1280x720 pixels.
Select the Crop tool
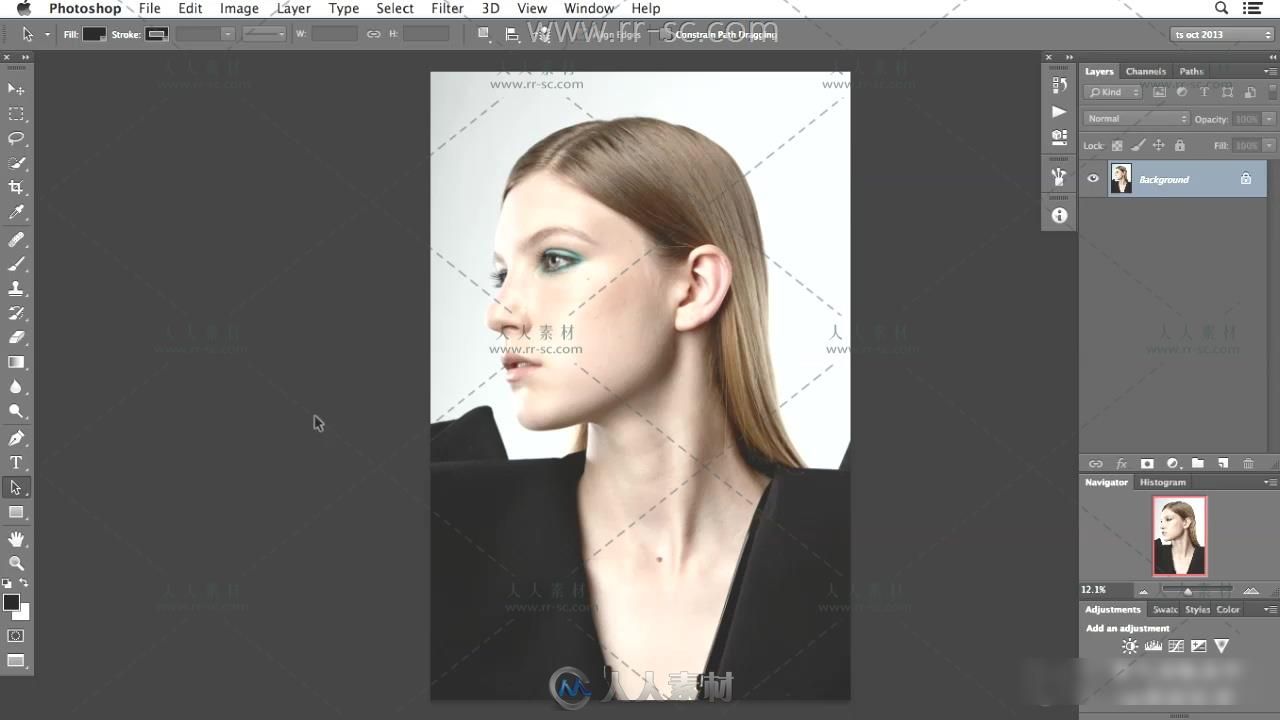tap(16, 187)
